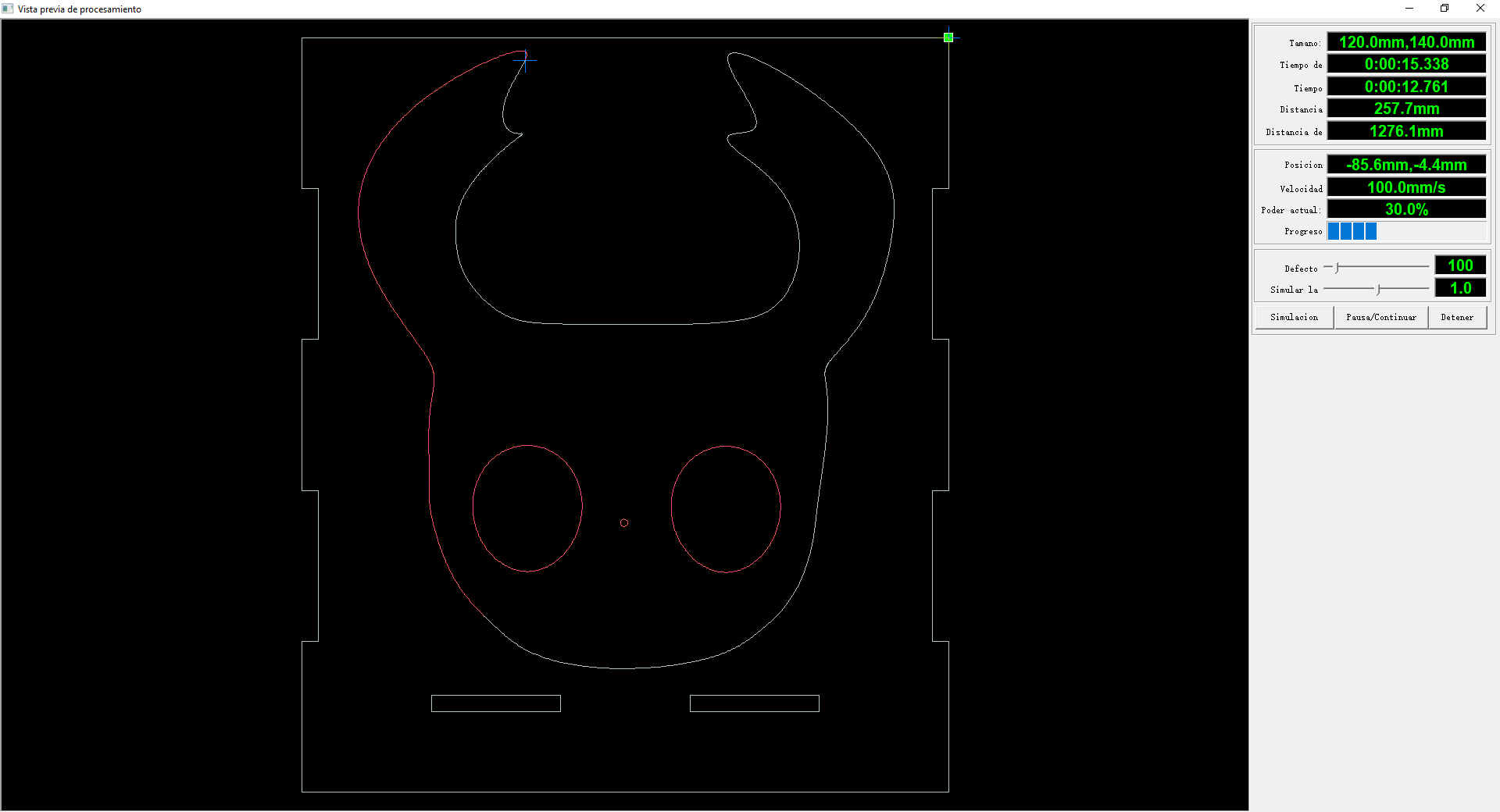Select the time value 0:00:12.761
The width and height of the screenshot is (1500, 812).
pos(1406,87)
